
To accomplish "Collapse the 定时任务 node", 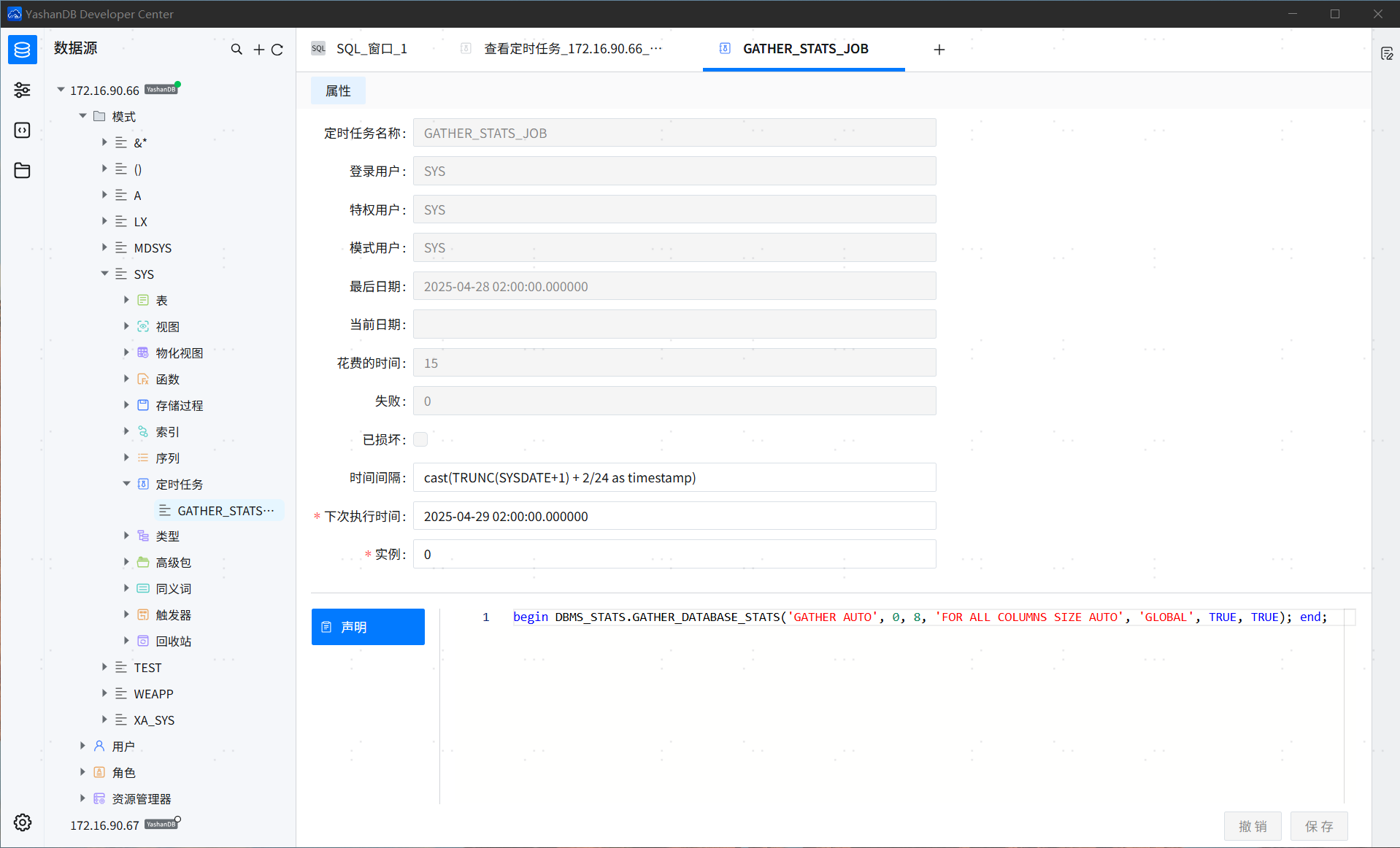I will pos(126,484).
